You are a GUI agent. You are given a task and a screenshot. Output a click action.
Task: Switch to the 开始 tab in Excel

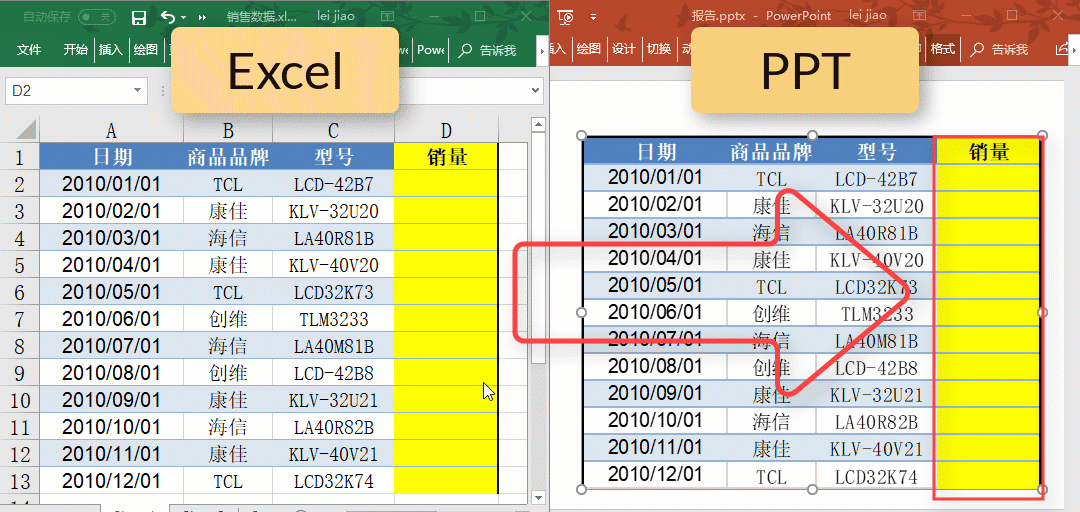tap(76, 50)
